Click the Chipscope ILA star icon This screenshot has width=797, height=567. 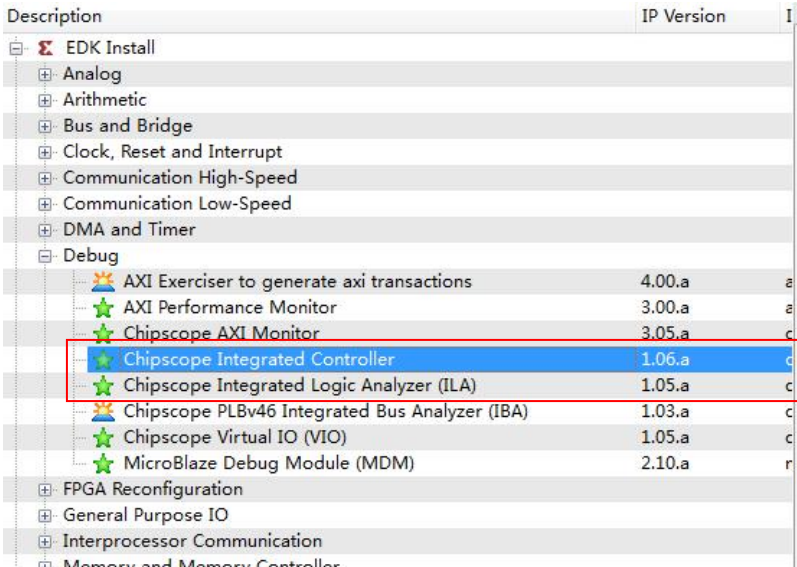[x=103, y=386]
